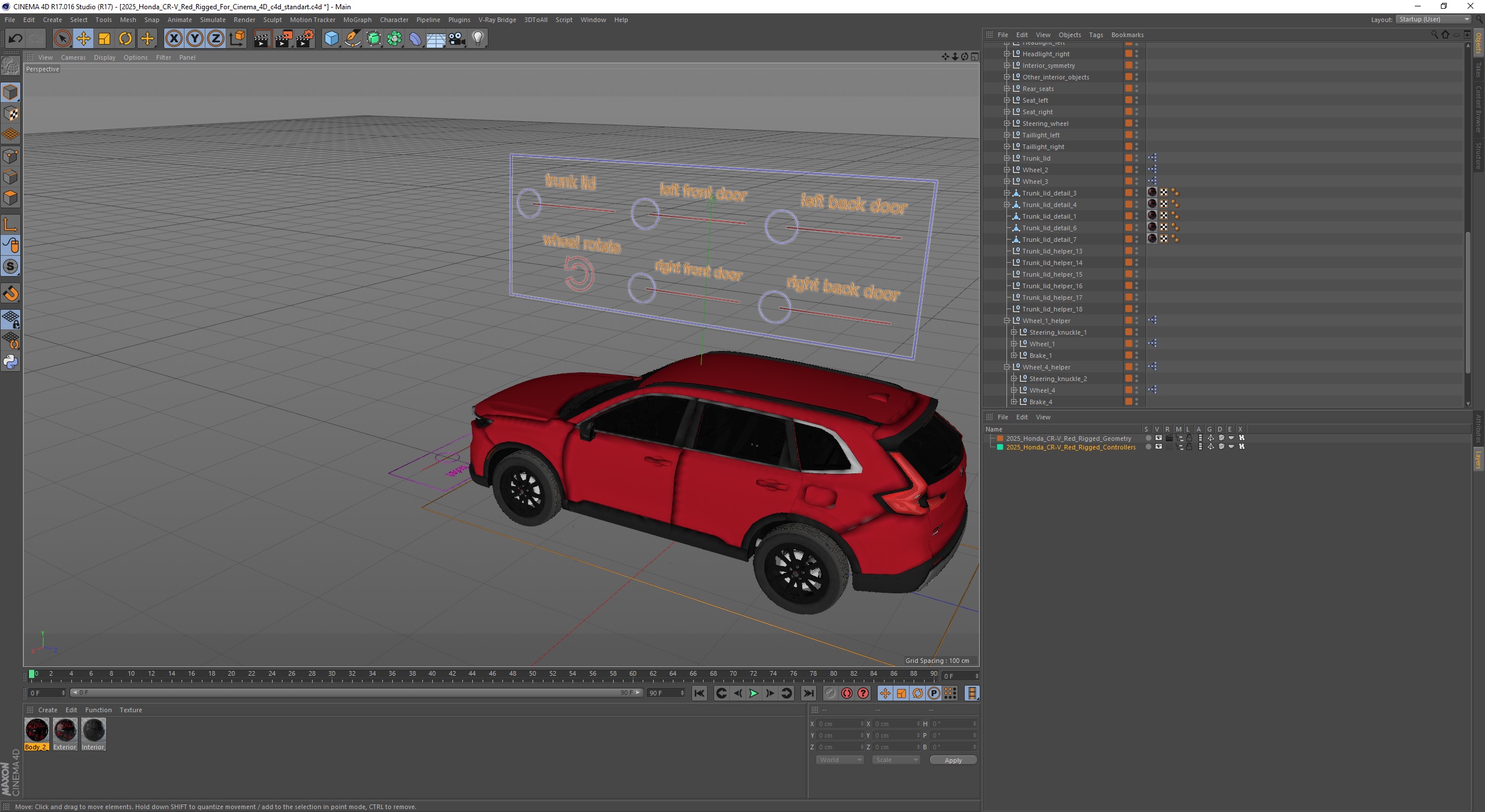Open the Character menu
Image resolution: width=1485 pixels, height=812 pixels.
pyautogui.click(x=394, y=20)
